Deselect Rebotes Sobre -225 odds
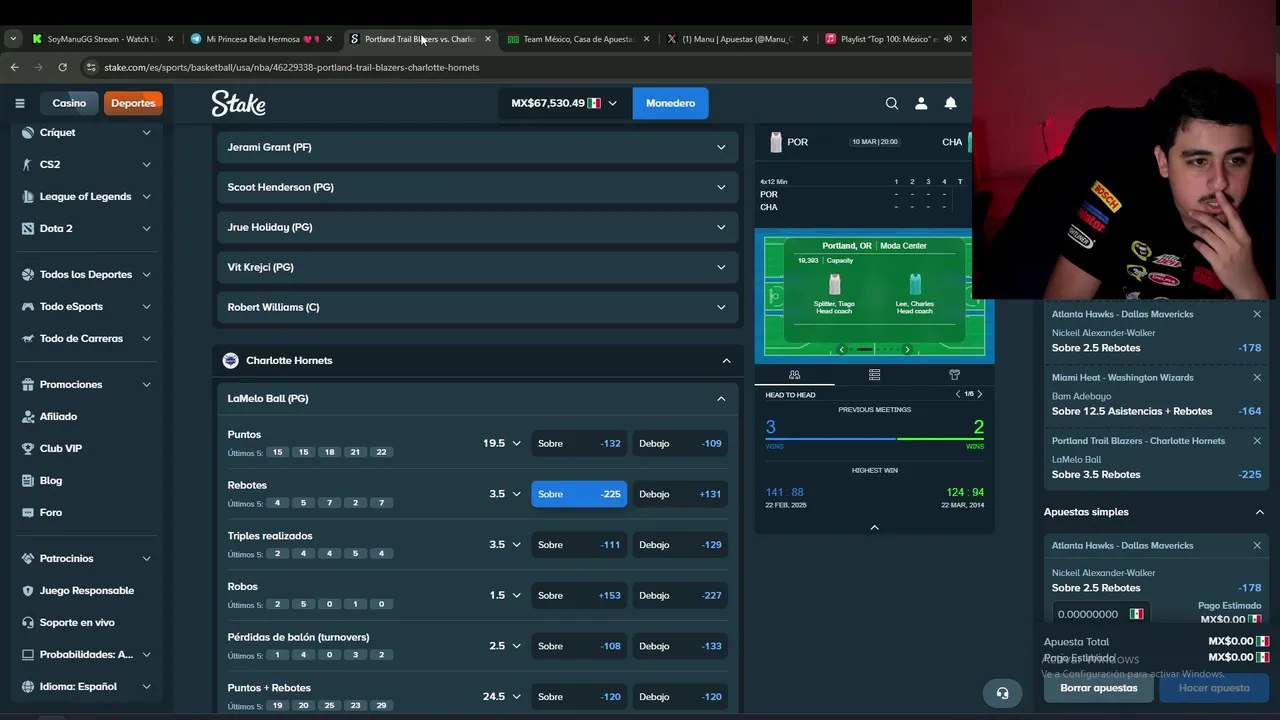Viewport: 1280px width, 720px height. (579, 494)
